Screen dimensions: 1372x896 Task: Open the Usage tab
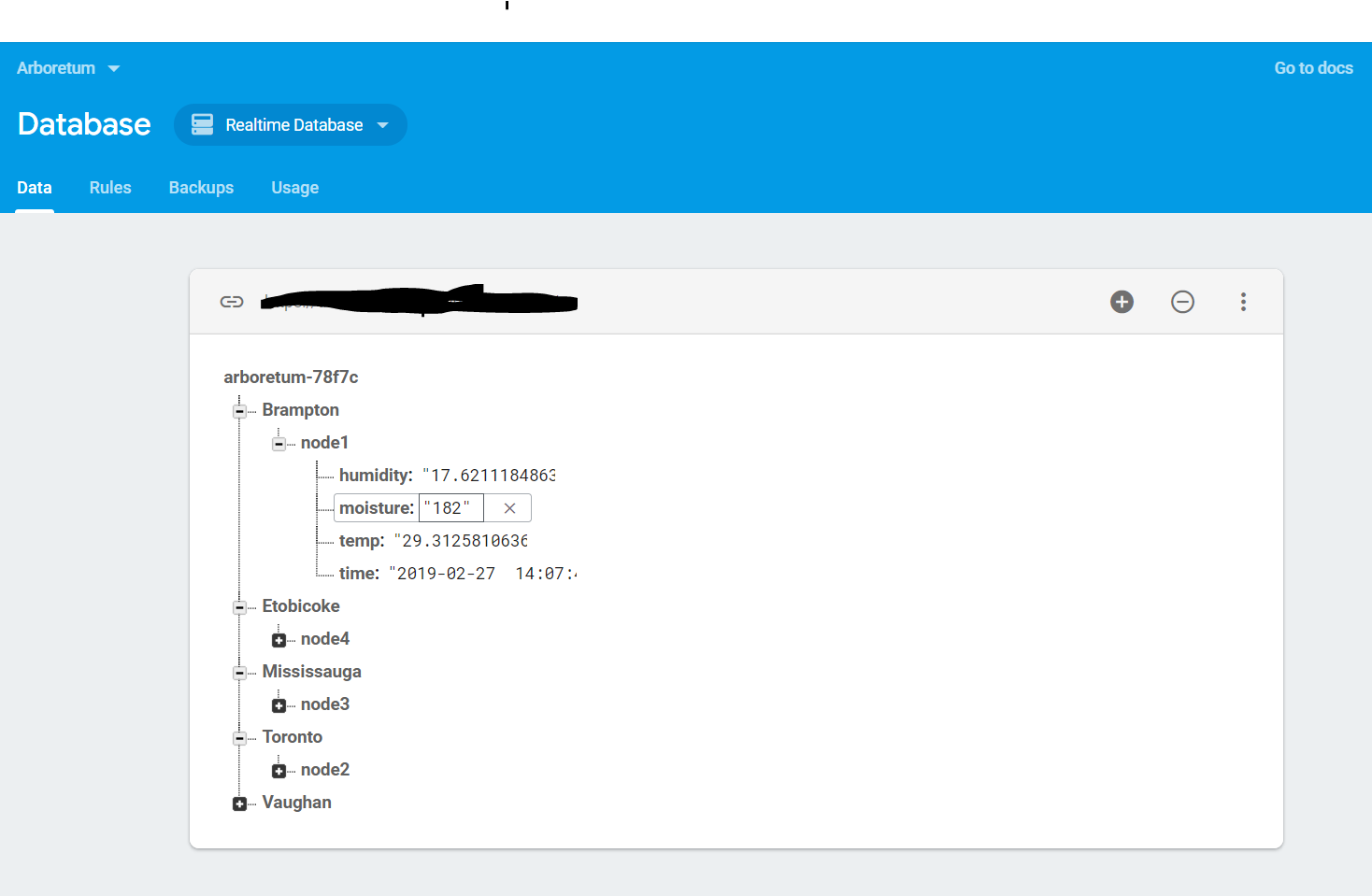click(295, 188)
